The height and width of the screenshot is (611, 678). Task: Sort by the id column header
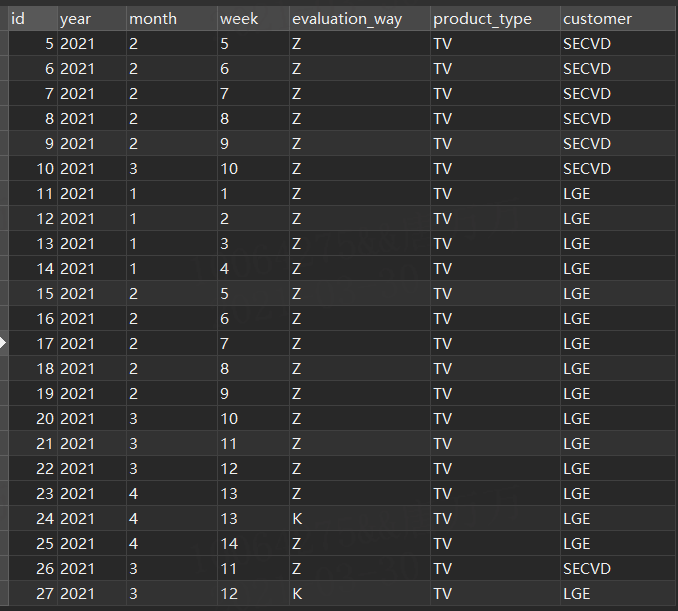(x=33, y=19)
